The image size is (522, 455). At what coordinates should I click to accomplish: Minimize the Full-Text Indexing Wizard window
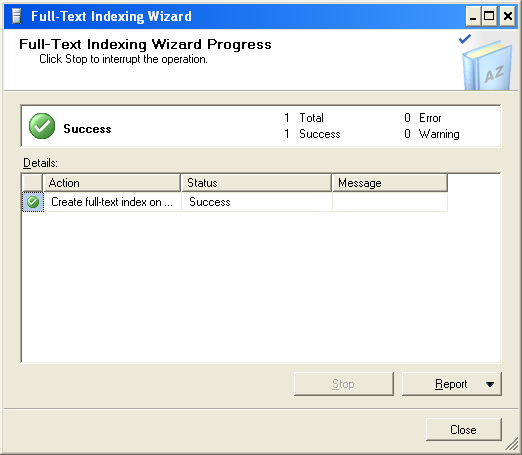click(473, 16)
